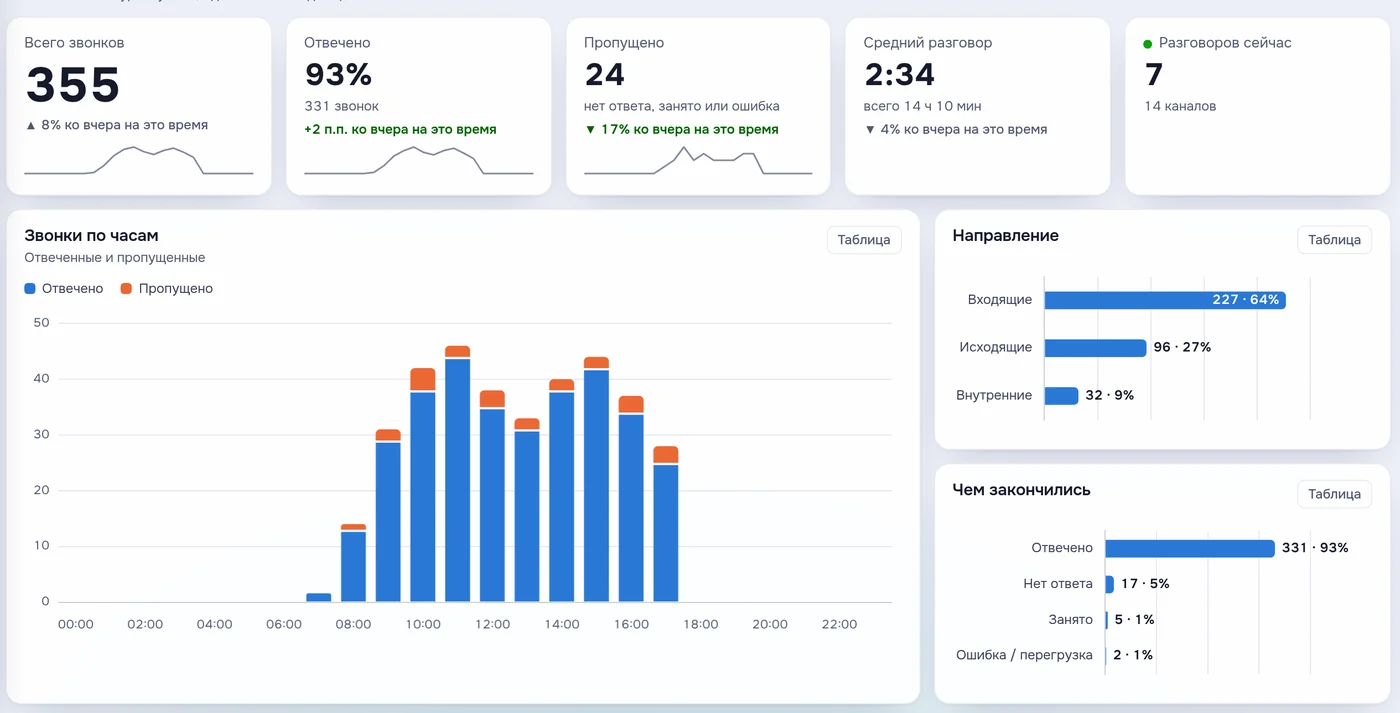Show Таблица for Чем закончились card
Viewport: 1400px width, 713px height.
[x=1334, y=494]
